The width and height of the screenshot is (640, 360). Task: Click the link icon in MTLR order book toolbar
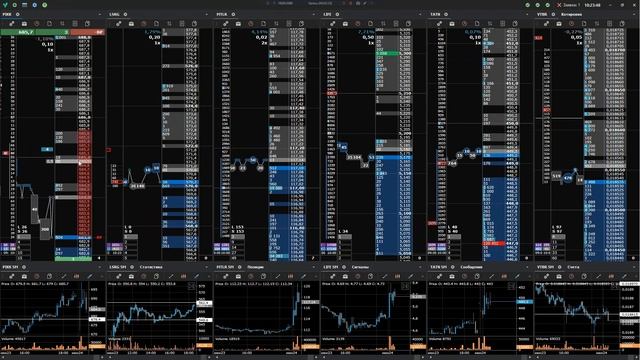[x=225, y=24]
